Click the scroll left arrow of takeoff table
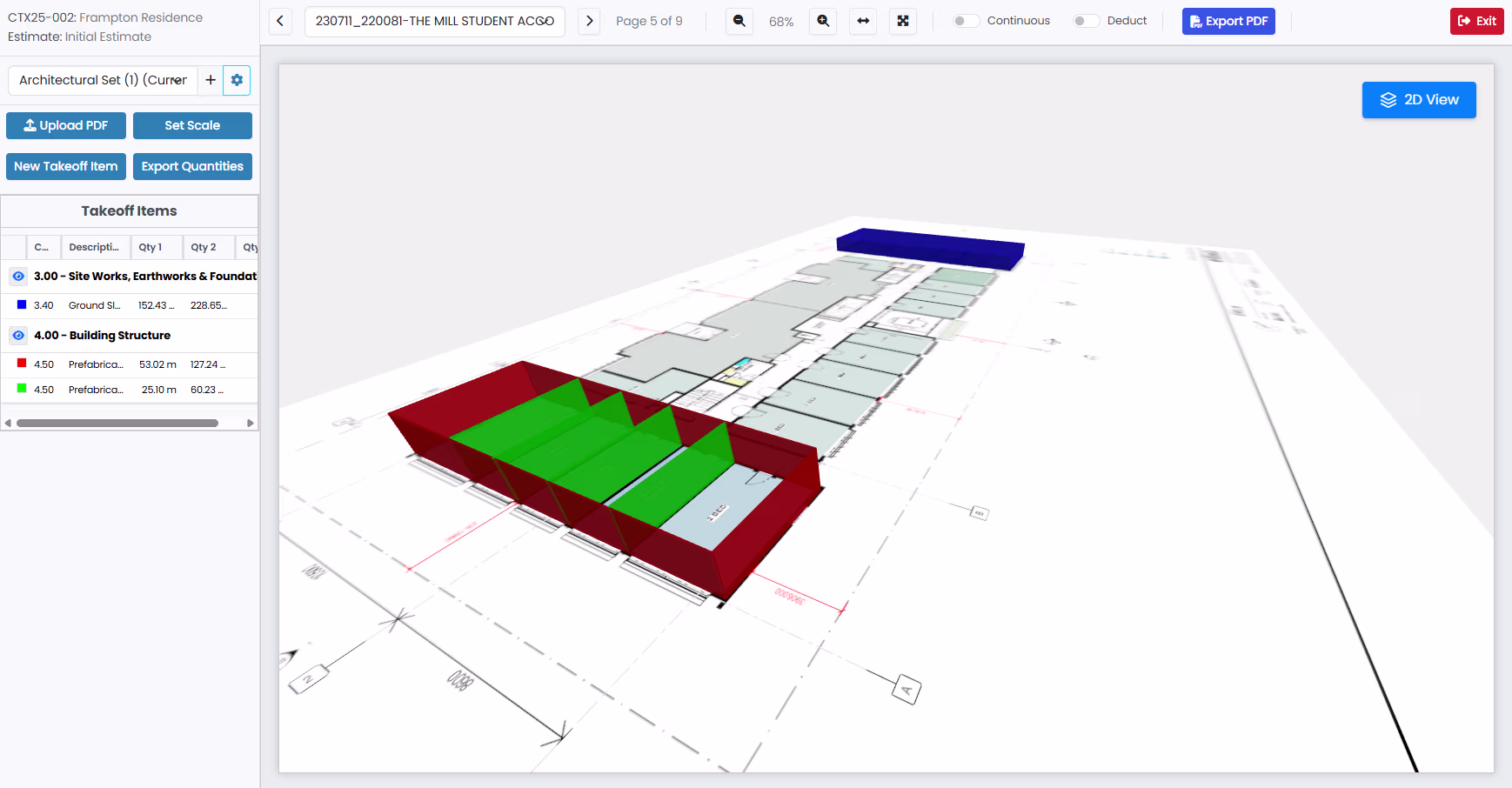The height and width of the screenshot is (788, 1512). [x=8, y=424]
